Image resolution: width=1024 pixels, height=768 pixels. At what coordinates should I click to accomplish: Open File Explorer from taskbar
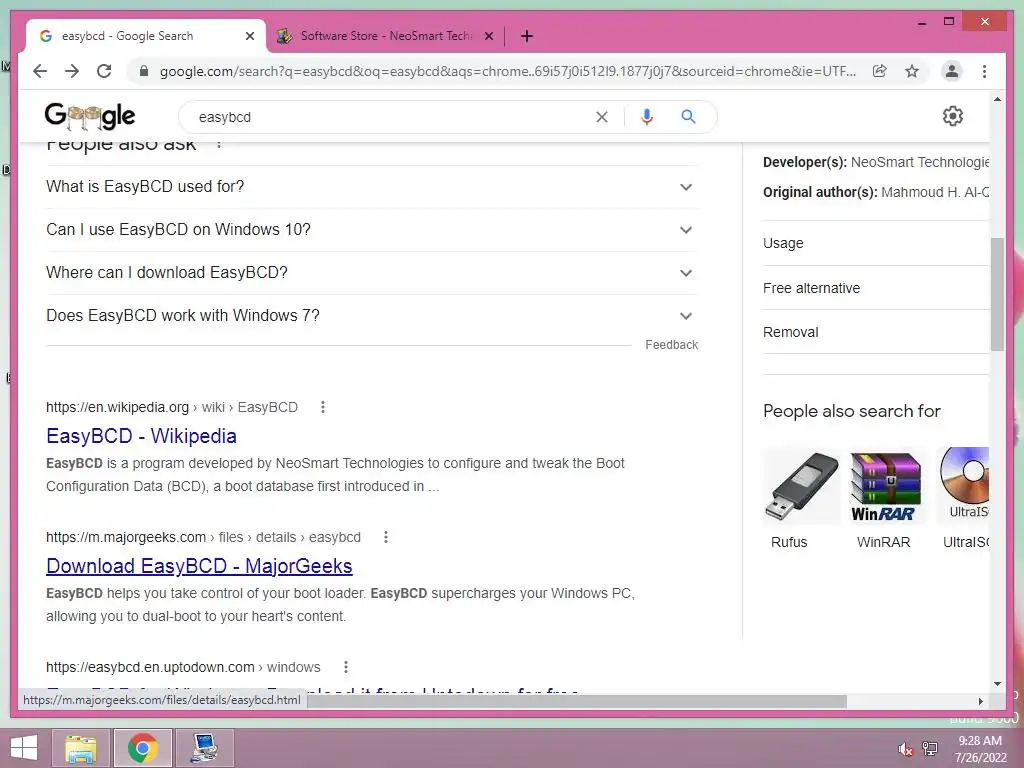pos(81,748)
